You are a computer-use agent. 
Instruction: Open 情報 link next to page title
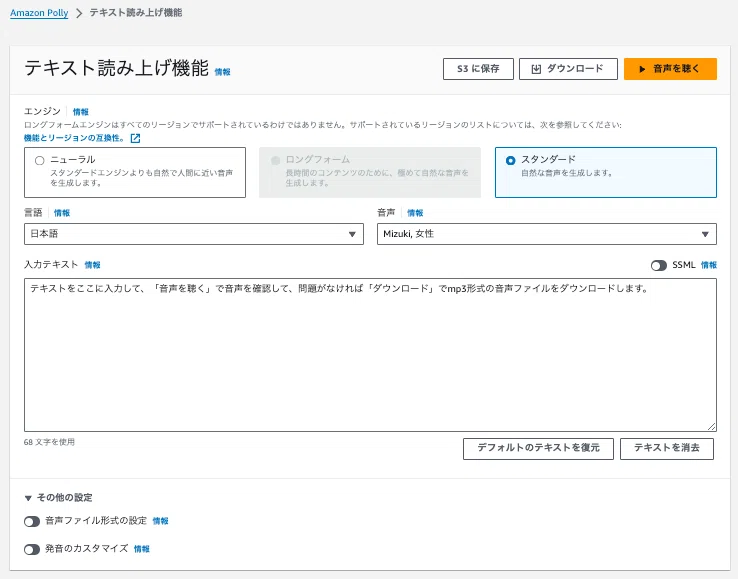tap(222, 72)
